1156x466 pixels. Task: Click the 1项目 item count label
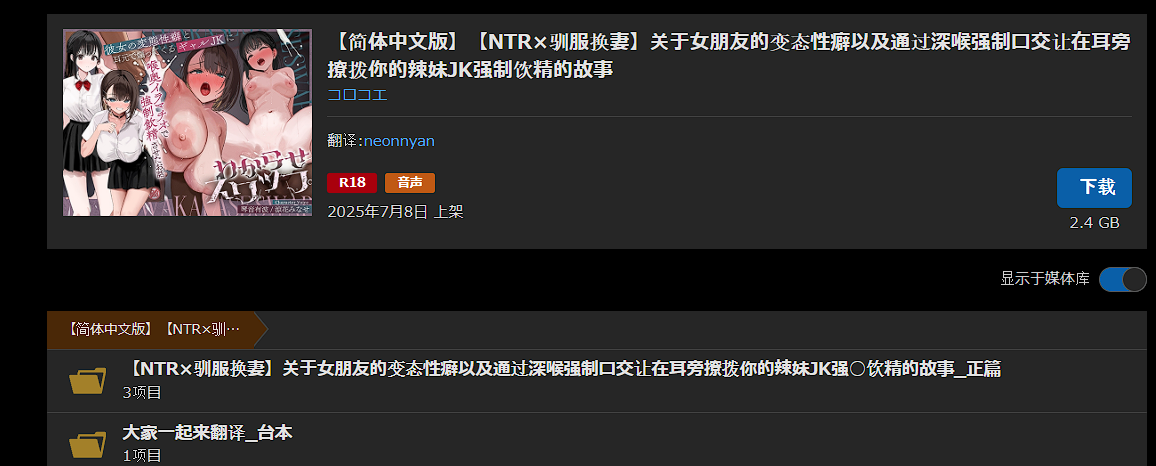coord(142,455)
